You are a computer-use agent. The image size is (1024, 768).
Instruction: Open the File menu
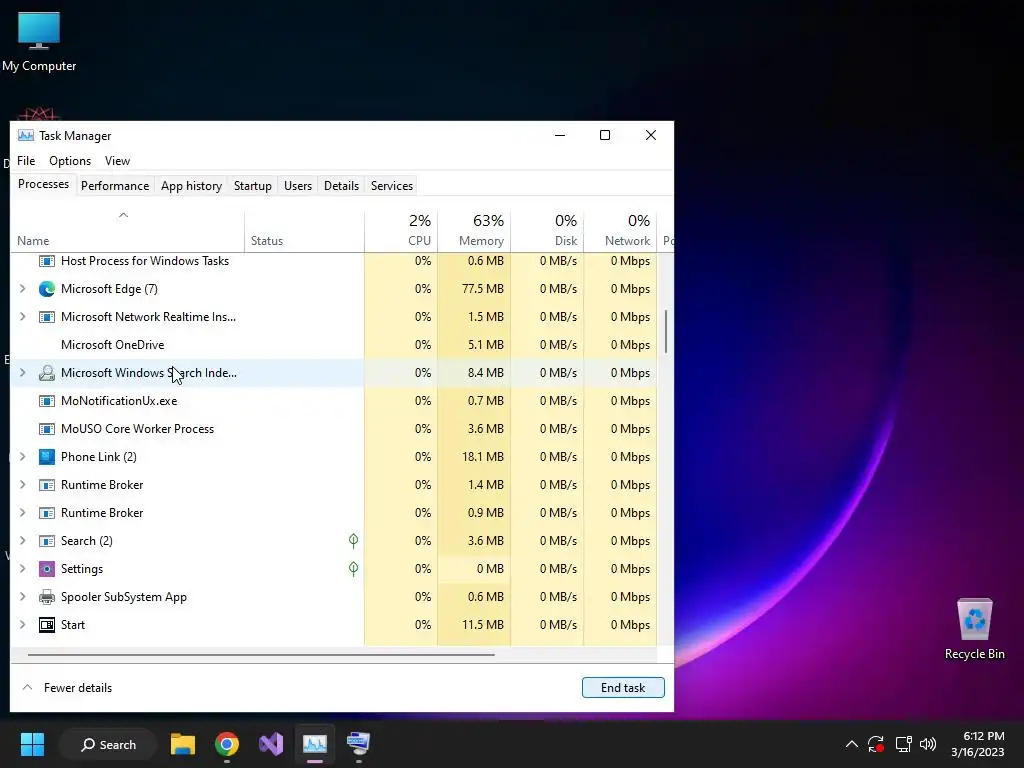[x=26, y=161]
